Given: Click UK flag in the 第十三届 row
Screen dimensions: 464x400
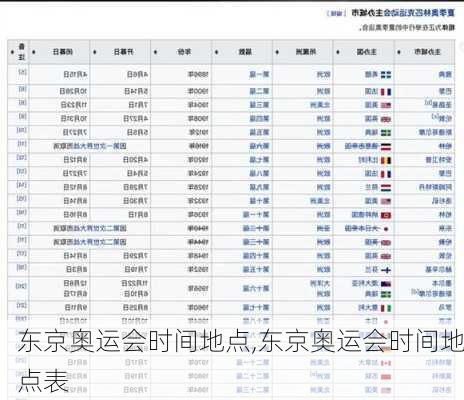Looking at the screenshot, I should click(x=386, y=243).
